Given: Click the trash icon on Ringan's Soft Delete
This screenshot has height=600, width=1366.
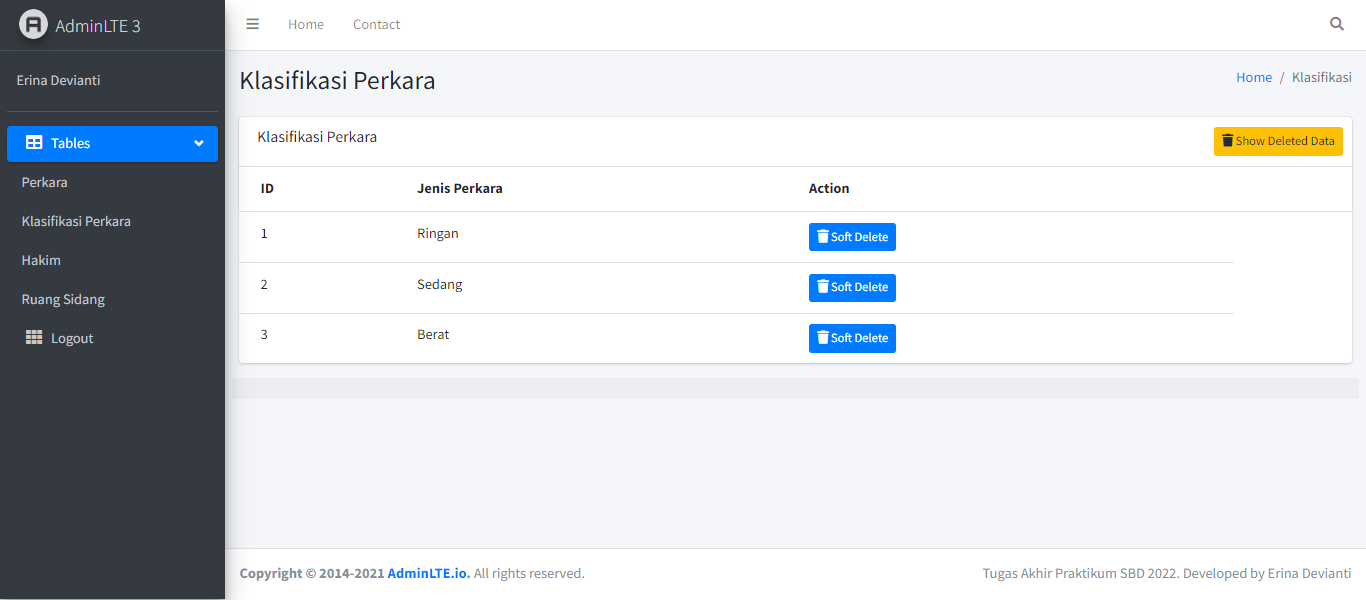Looking at the screenshot, I should click(823, 236).
